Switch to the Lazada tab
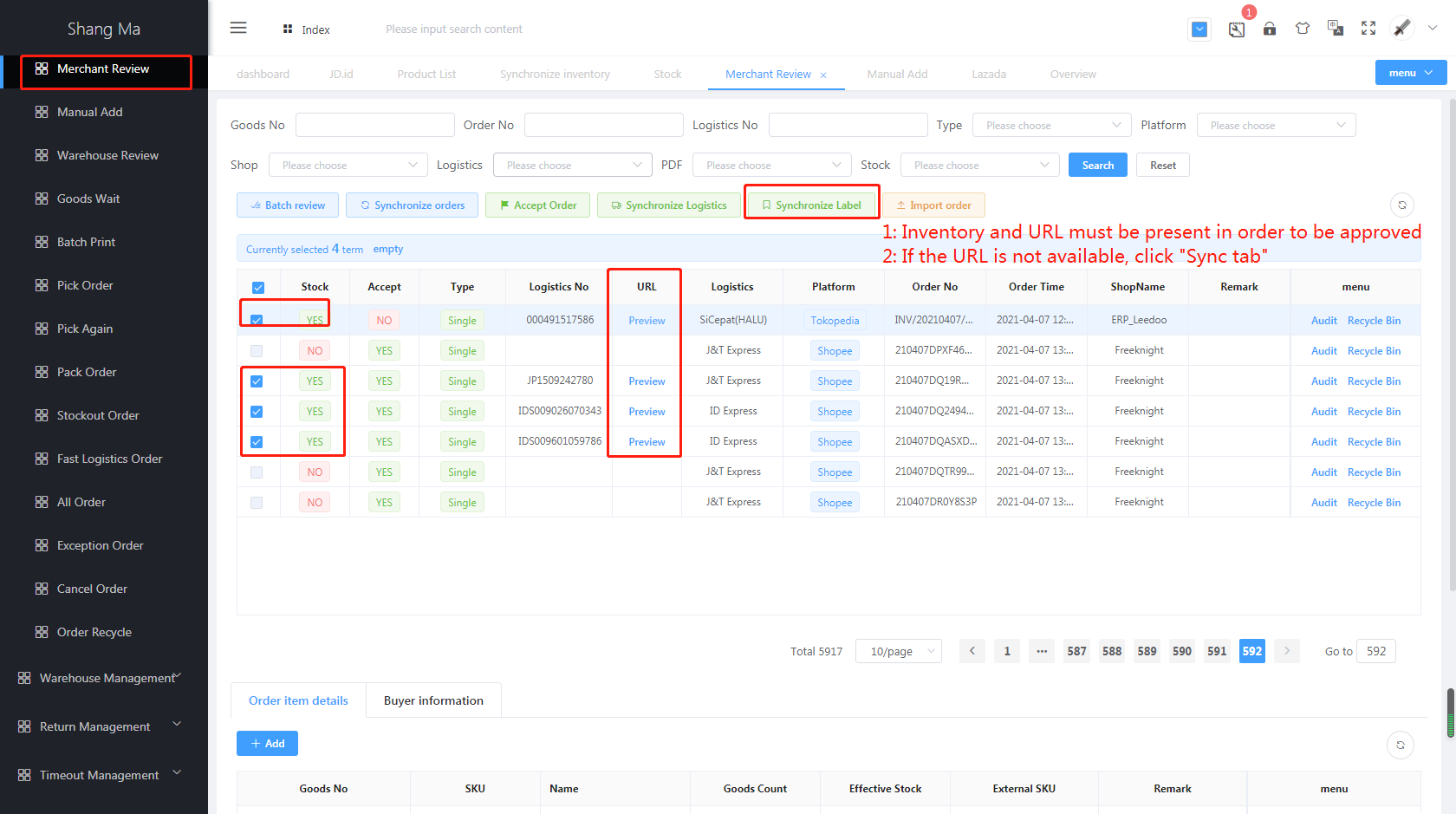The width and height of the screenshot is (1456, 814). tap(988, 75)
